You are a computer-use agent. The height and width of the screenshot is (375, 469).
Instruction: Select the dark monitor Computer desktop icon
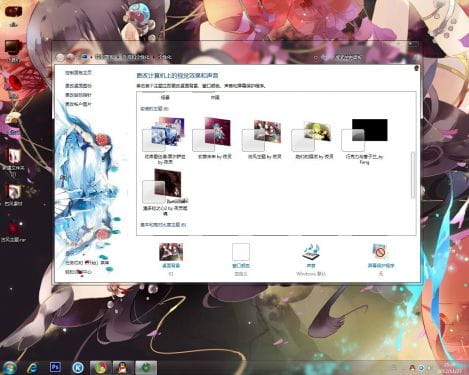[13, 51]
